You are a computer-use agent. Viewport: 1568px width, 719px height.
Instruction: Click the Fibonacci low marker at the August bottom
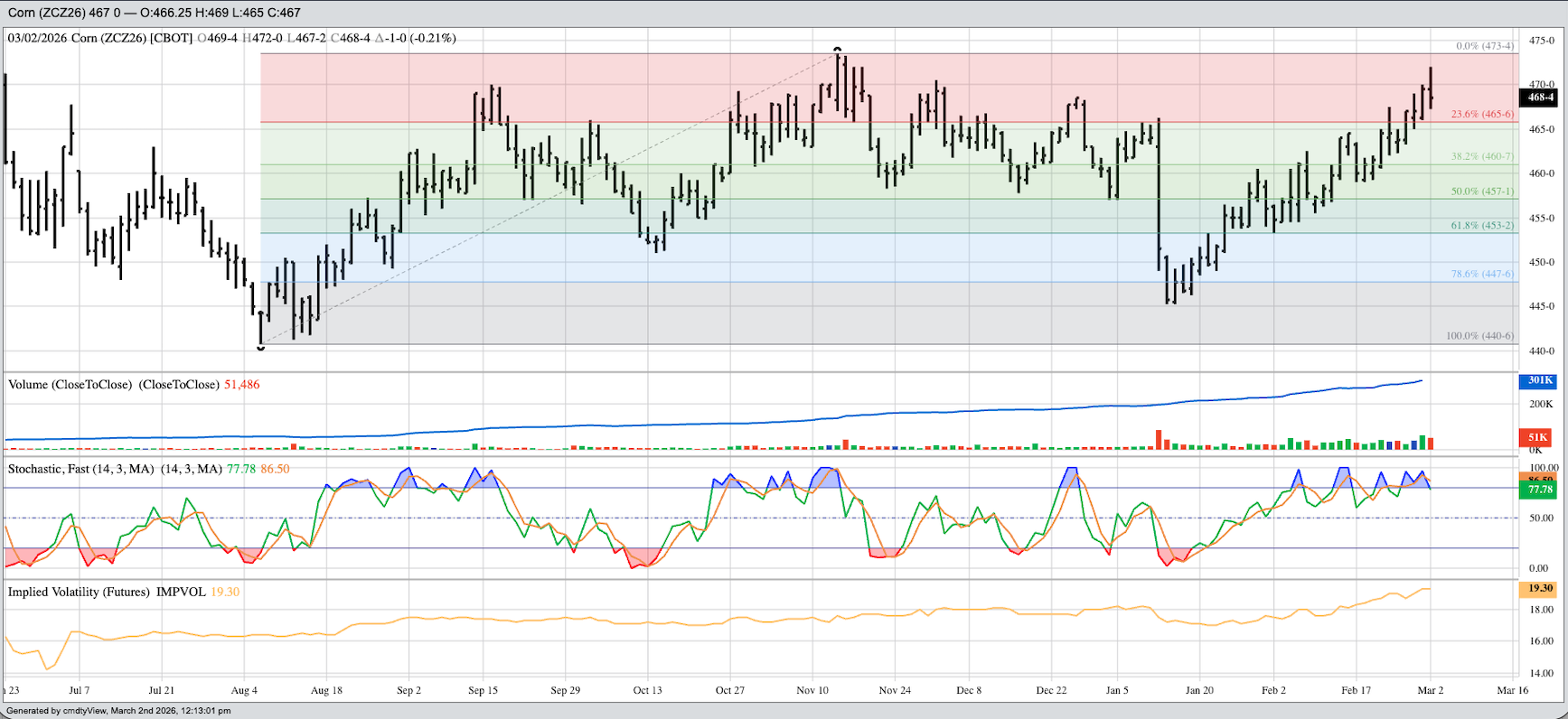(261, 347)
